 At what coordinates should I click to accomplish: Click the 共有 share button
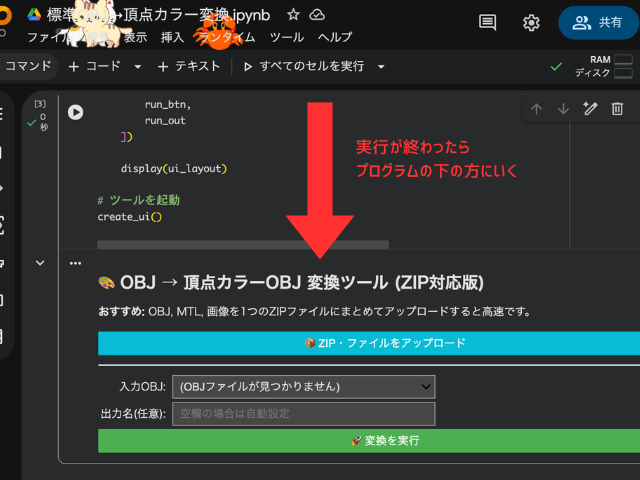(x=598, y=22)
